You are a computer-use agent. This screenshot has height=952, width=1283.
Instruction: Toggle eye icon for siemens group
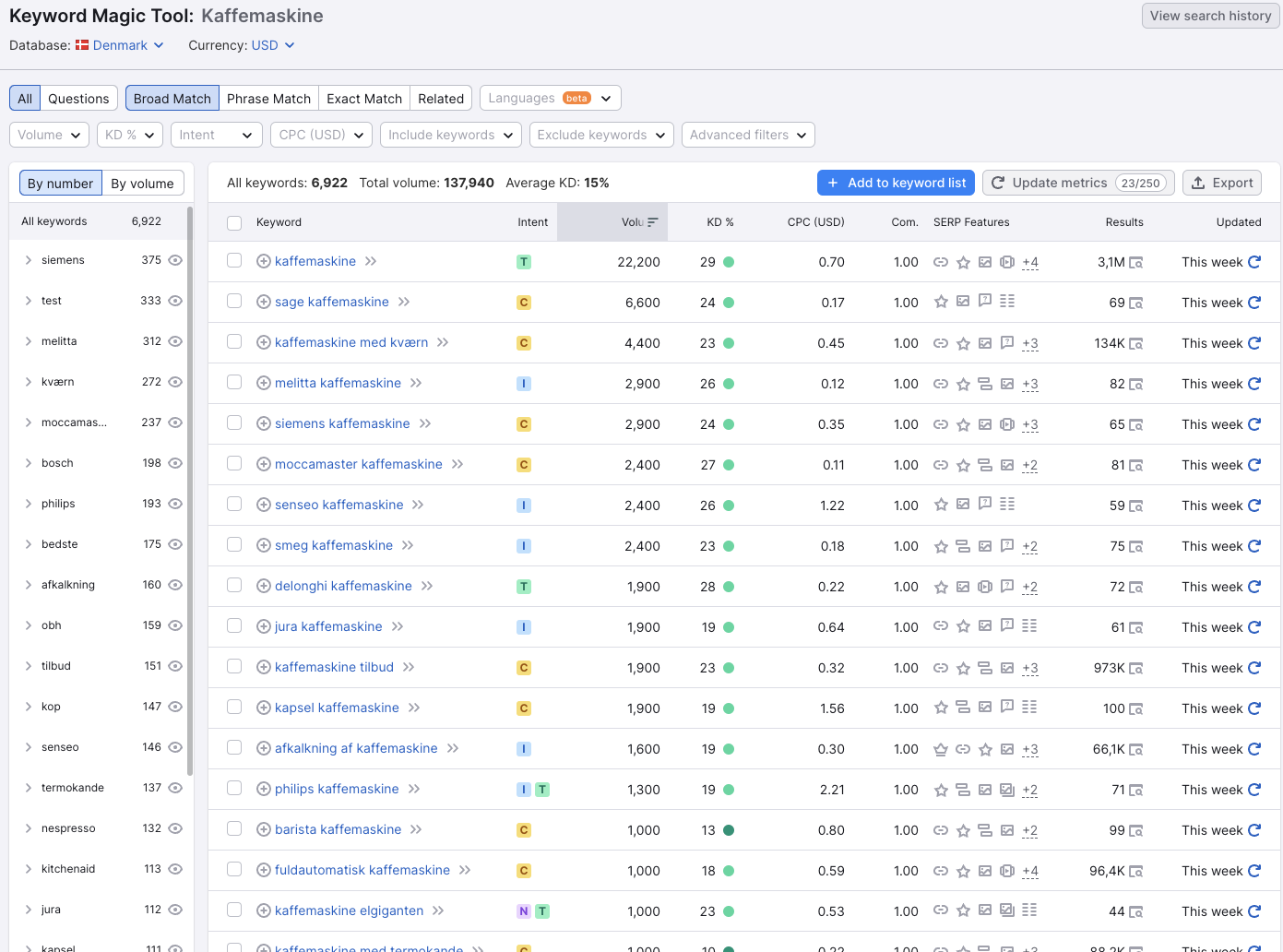tap(175, 260)
